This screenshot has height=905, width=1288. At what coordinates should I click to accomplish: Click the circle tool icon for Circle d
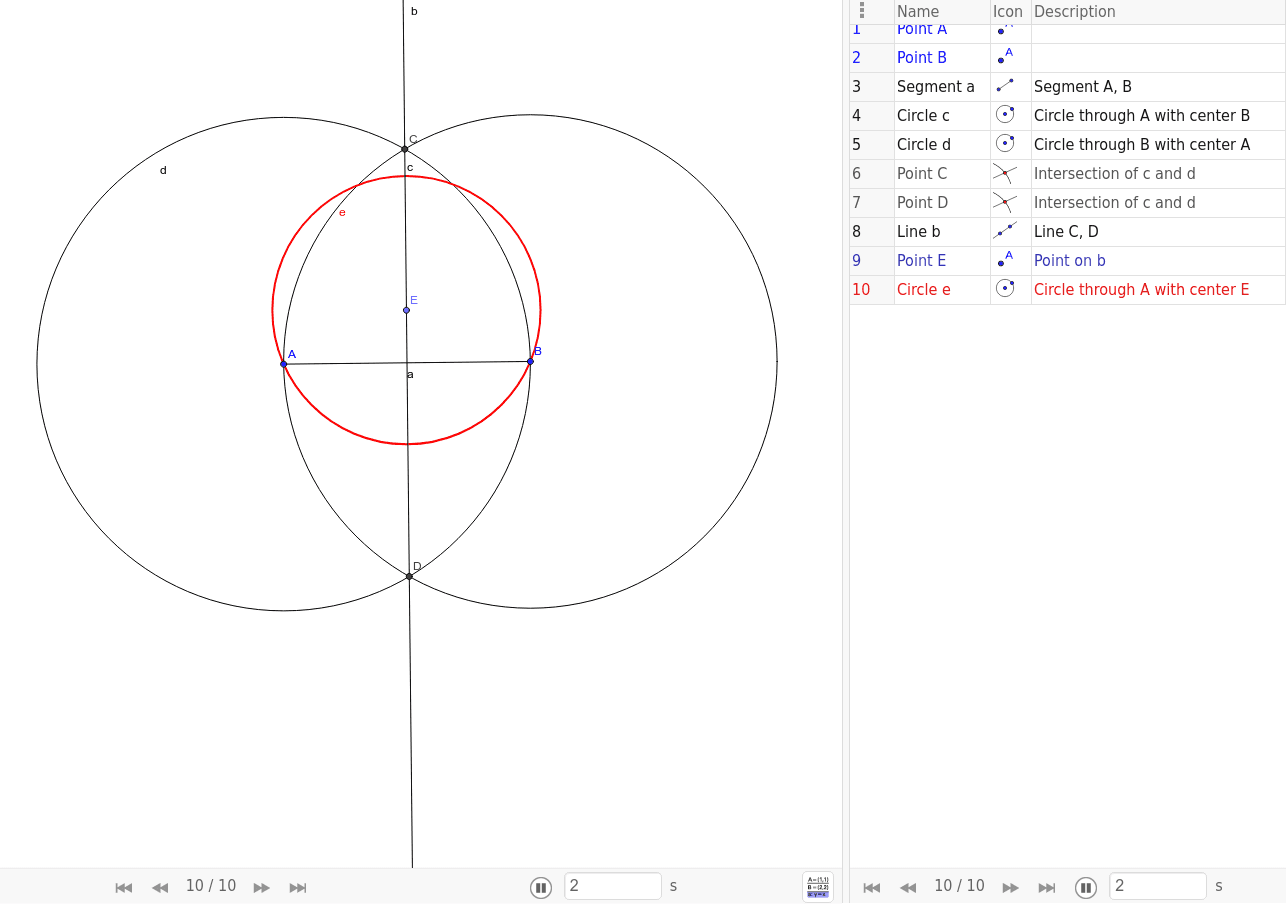pos(1005,144)
